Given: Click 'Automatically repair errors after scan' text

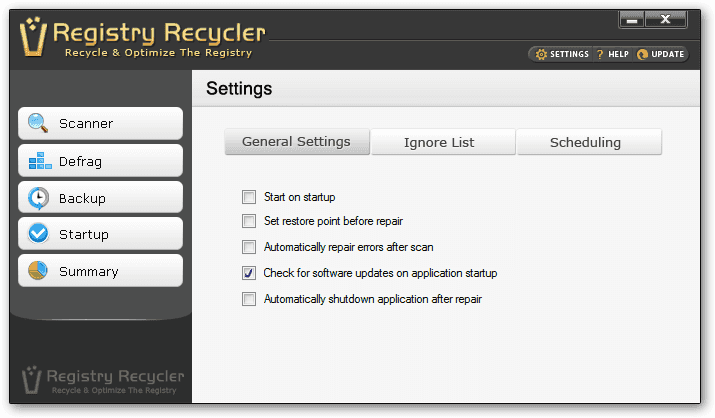Looking at the screenshot, I should tap(348, 247).
